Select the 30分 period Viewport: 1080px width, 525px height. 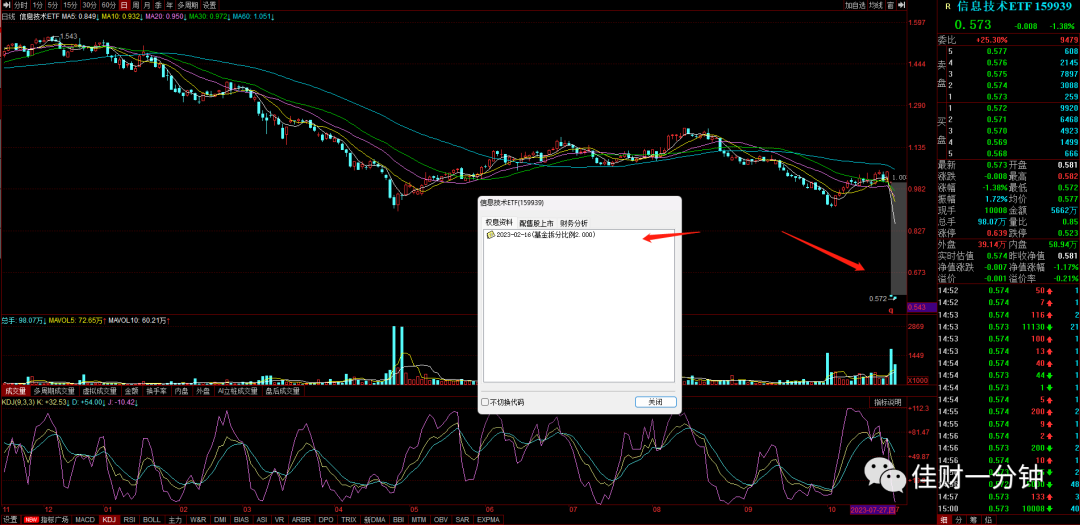coord(90,5)
